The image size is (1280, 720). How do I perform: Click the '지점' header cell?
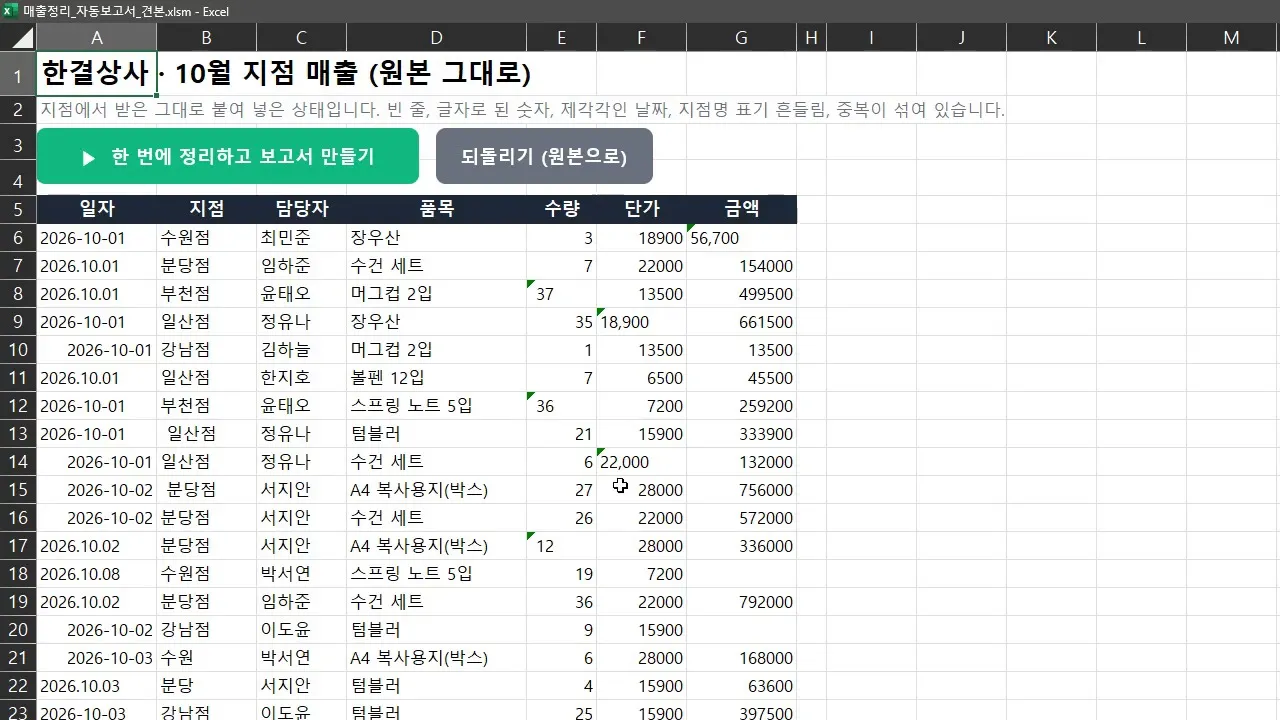pyautogui.click(x=206, y=209)
